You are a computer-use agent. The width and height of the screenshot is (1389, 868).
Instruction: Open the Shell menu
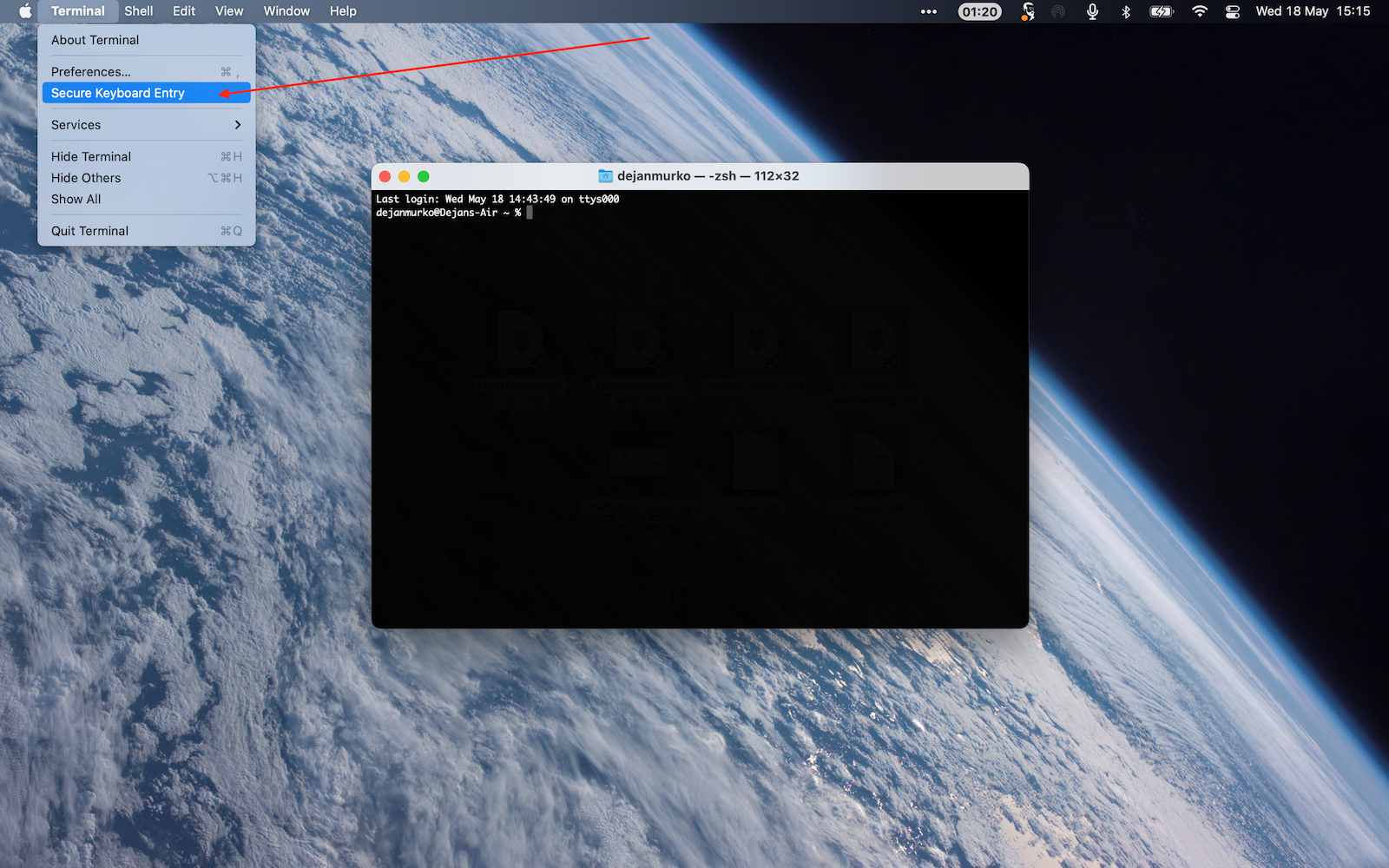pos(138,11)
